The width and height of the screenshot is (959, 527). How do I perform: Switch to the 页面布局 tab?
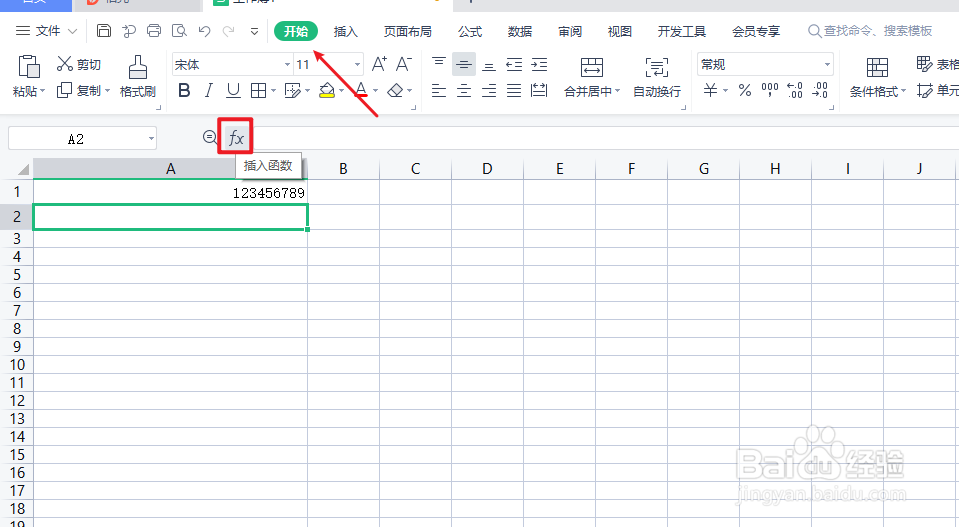[x=408, y=31]
